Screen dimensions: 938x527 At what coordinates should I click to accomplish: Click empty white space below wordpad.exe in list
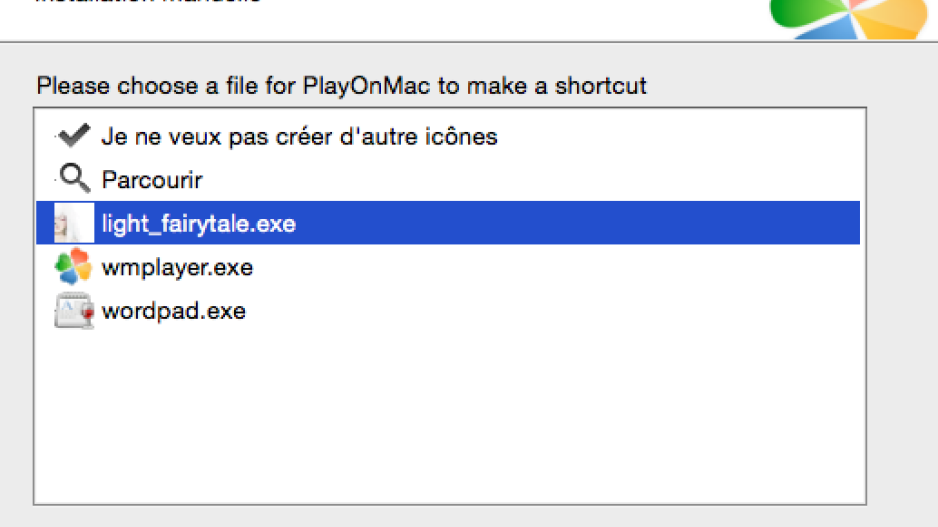click(x=449, y=419)
